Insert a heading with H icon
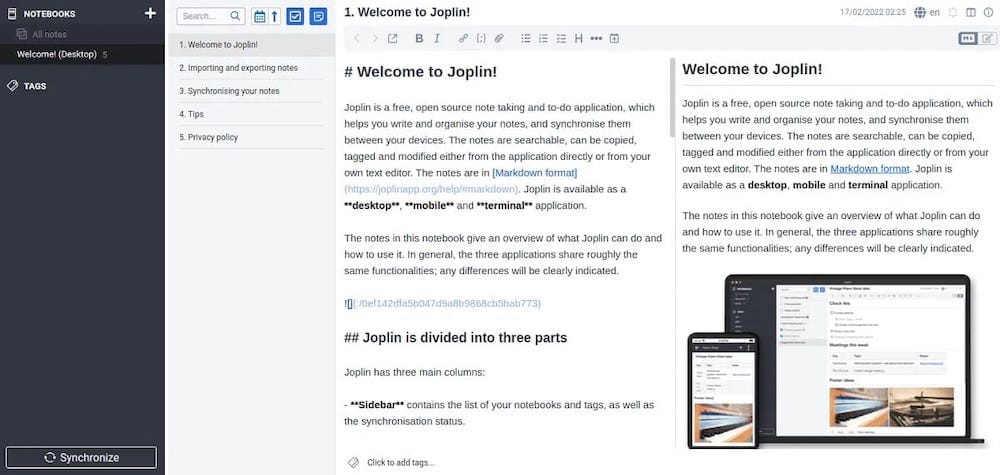Viewport: 1000px width, 475px height. click(x=578, y=38)
